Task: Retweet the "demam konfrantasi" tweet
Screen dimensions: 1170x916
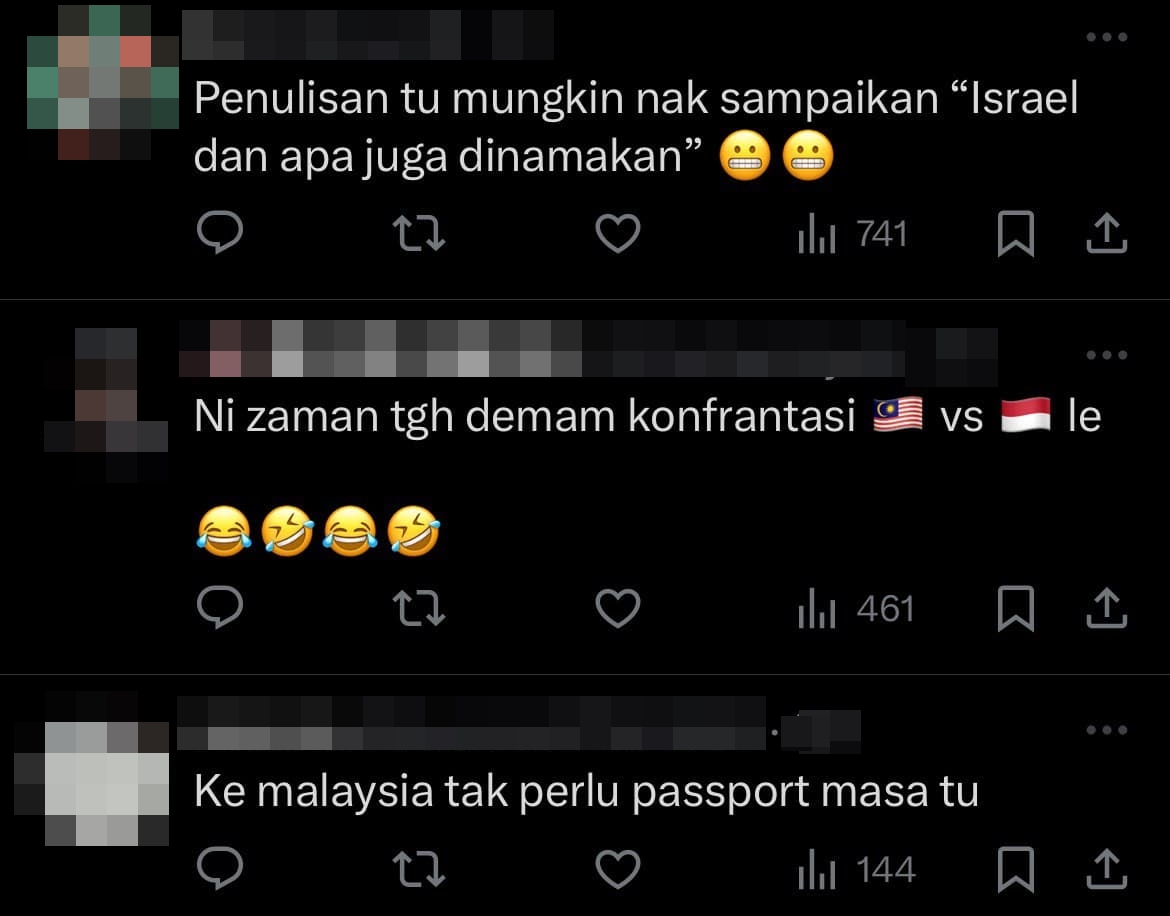Action: tap(419, 609)
